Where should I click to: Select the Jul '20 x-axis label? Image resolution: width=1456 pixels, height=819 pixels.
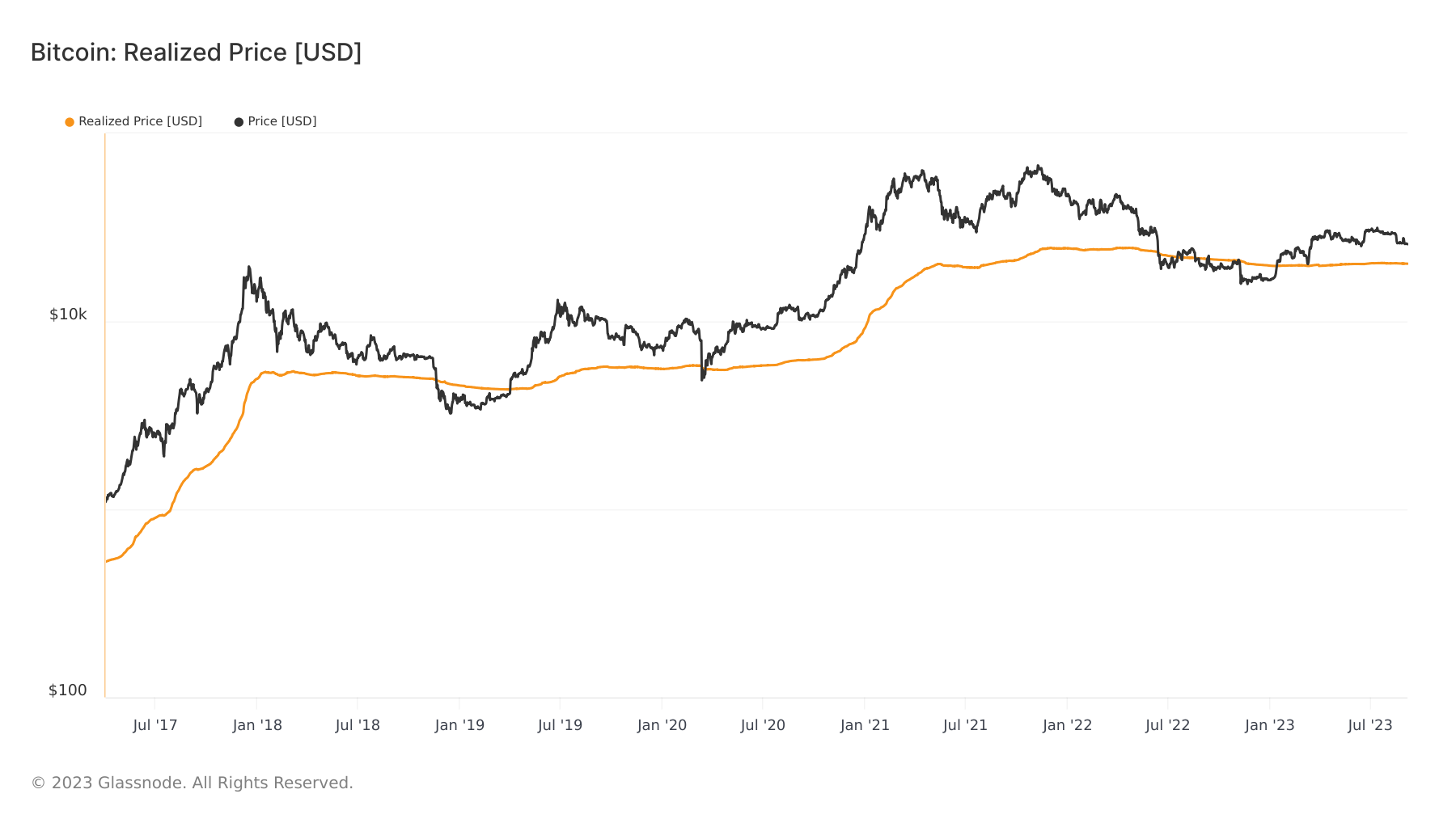[763, 725]
